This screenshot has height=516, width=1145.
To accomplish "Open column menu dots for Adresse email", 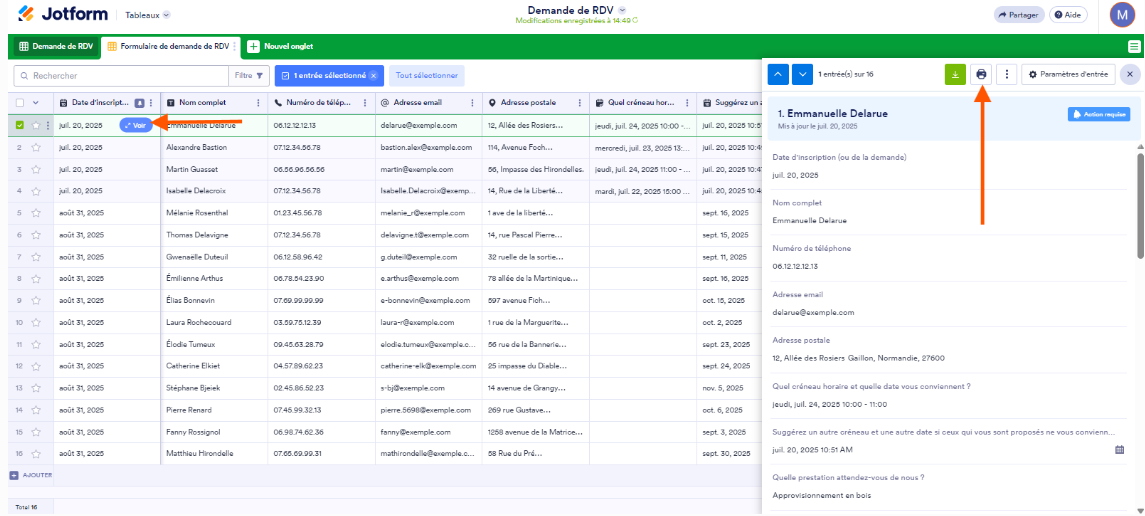I will [x=472, y=103].
